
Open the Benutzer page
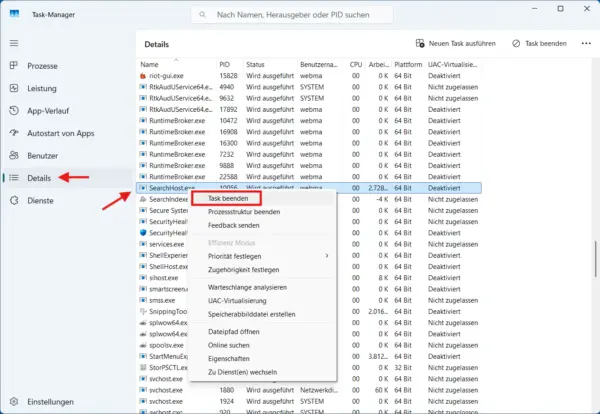pos(42,156)
